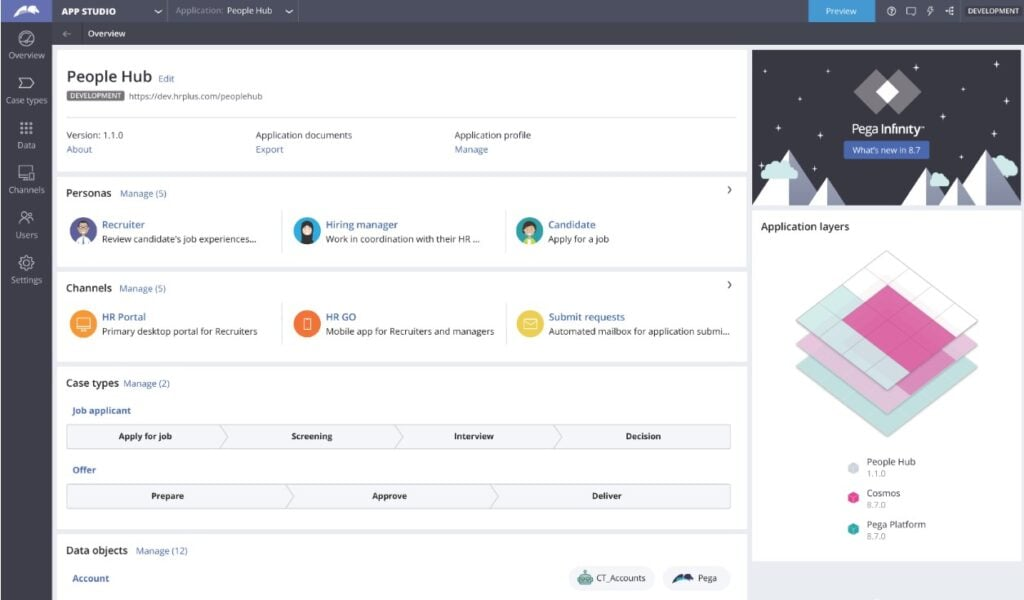Select the Overview tab below the header

(x=106, y=33)
